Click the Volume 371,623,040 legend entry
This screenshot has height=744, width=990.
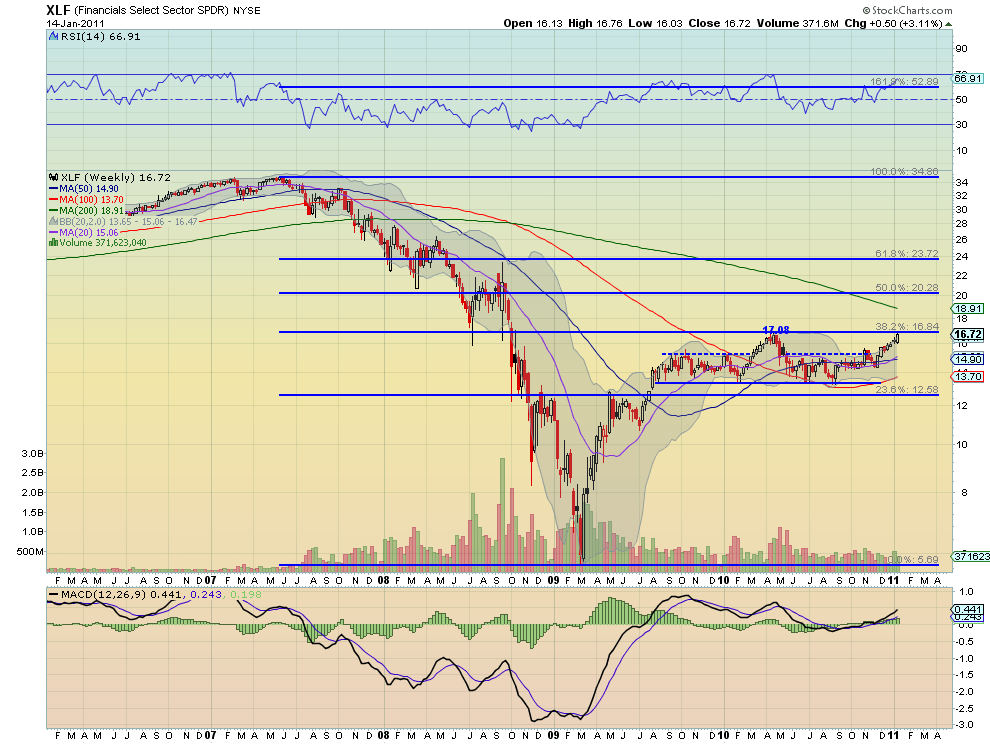[x=102, y=243]
